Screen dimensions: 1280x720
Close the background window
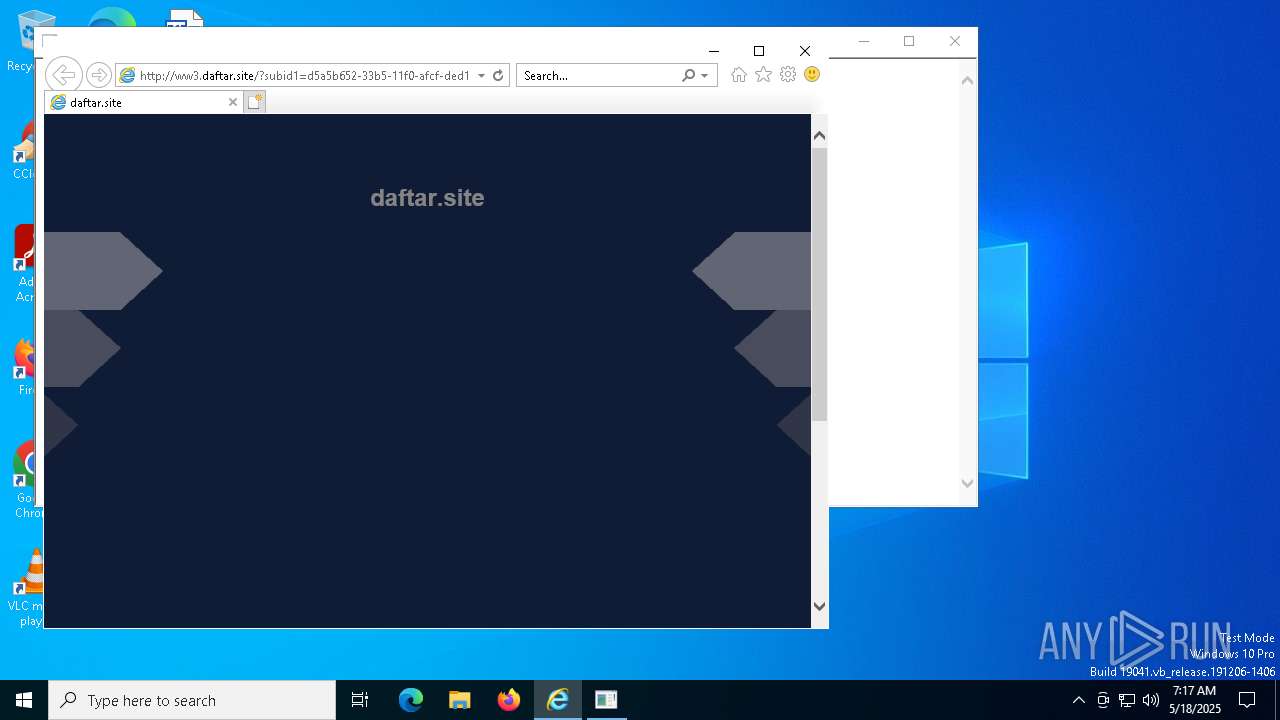[954, 41]
